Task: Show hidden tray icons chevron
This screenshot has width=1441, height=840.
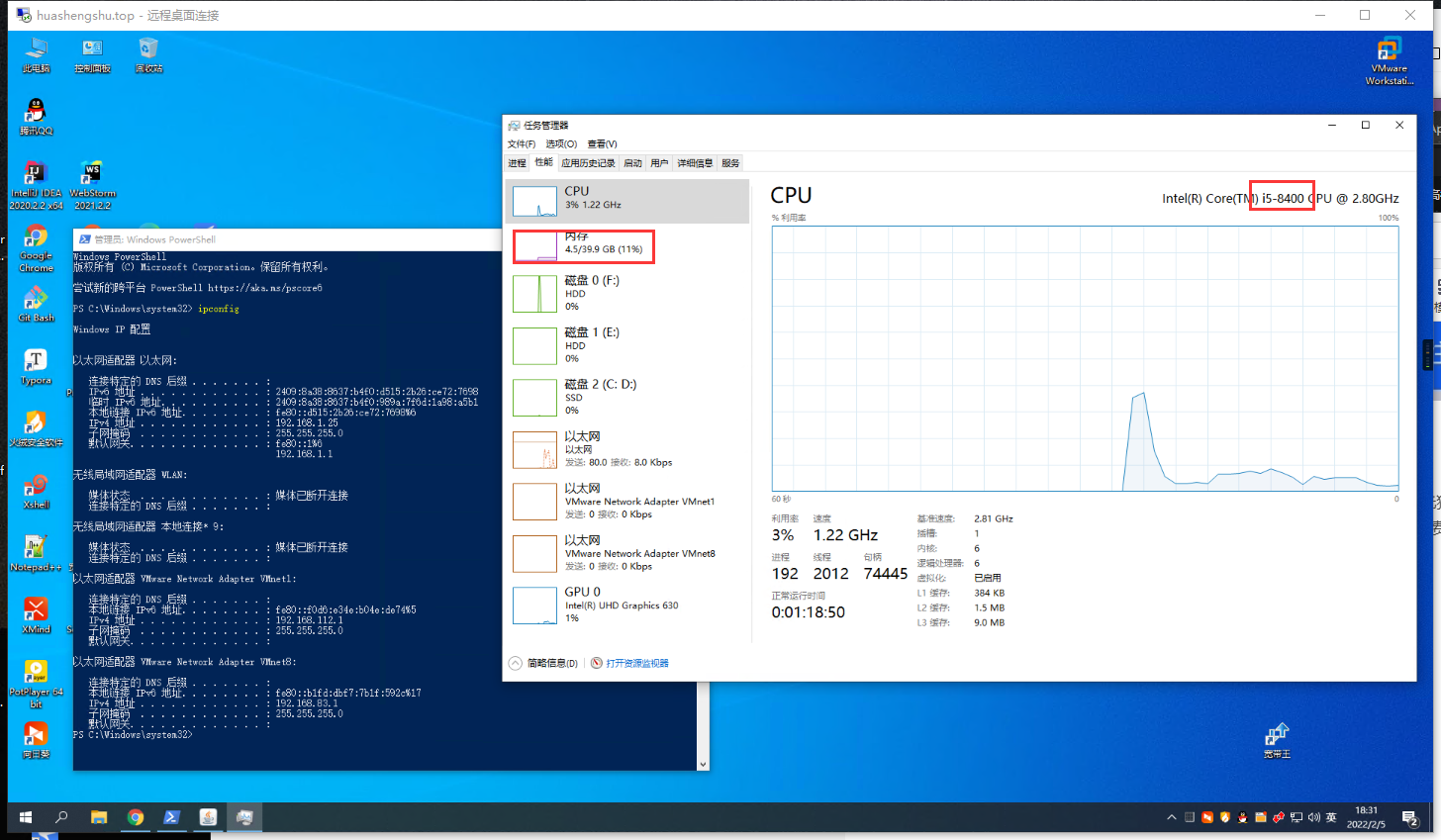Action: (x=1172, y=817)
